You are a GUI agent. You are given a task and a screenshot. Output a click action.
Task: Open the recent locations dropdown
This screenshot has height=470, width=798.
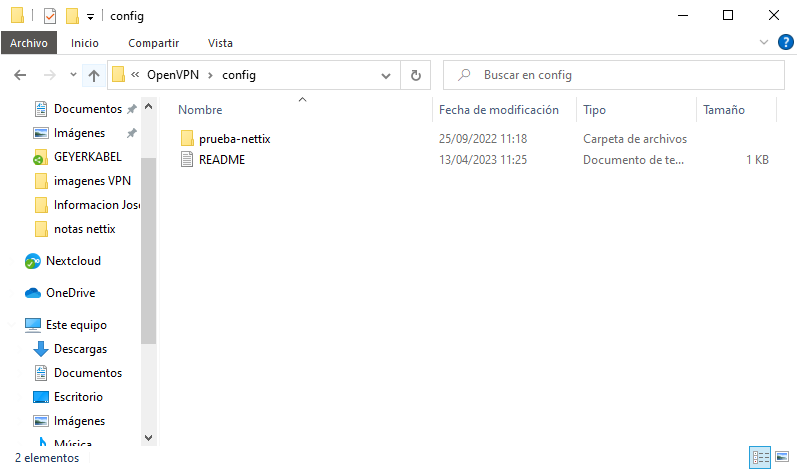tap(73, 75)
